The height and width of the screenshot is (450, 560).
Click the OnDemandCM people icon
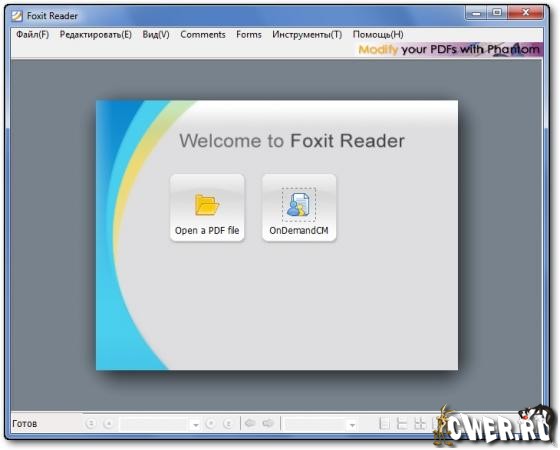(x=299, y=205)
